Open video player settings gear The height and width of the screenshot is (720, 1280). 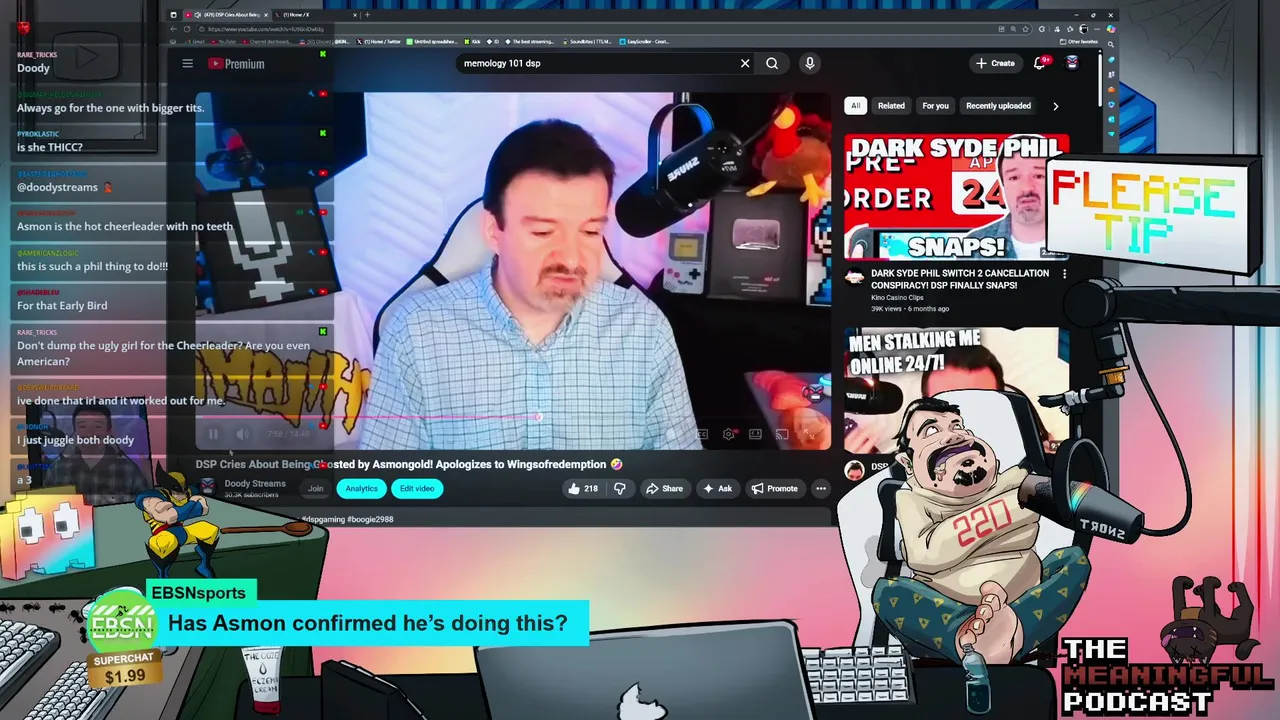[728, 434]
